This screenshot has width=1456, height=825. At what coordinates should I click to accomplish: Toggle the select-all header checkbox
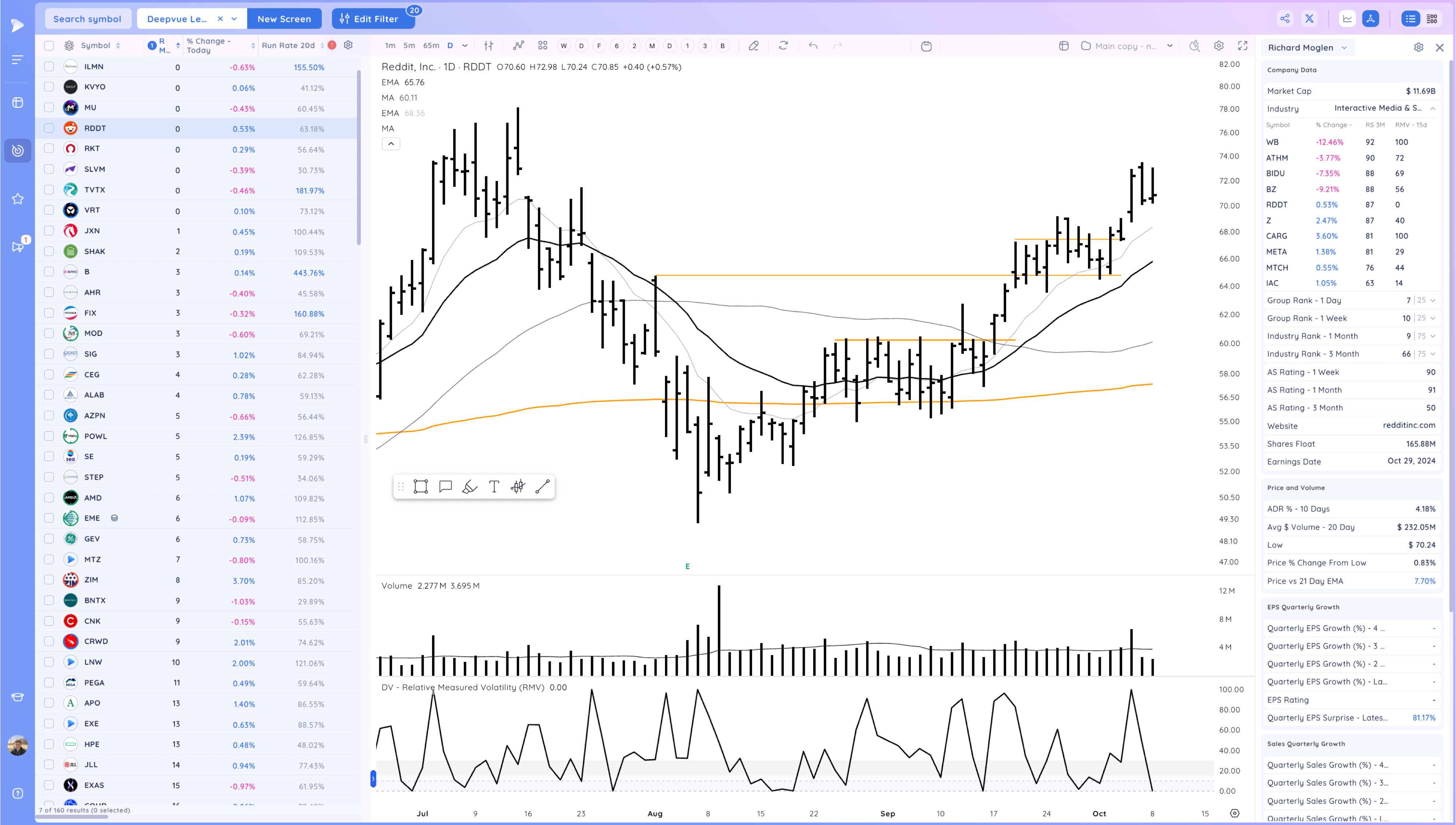[x=49, y=46]
